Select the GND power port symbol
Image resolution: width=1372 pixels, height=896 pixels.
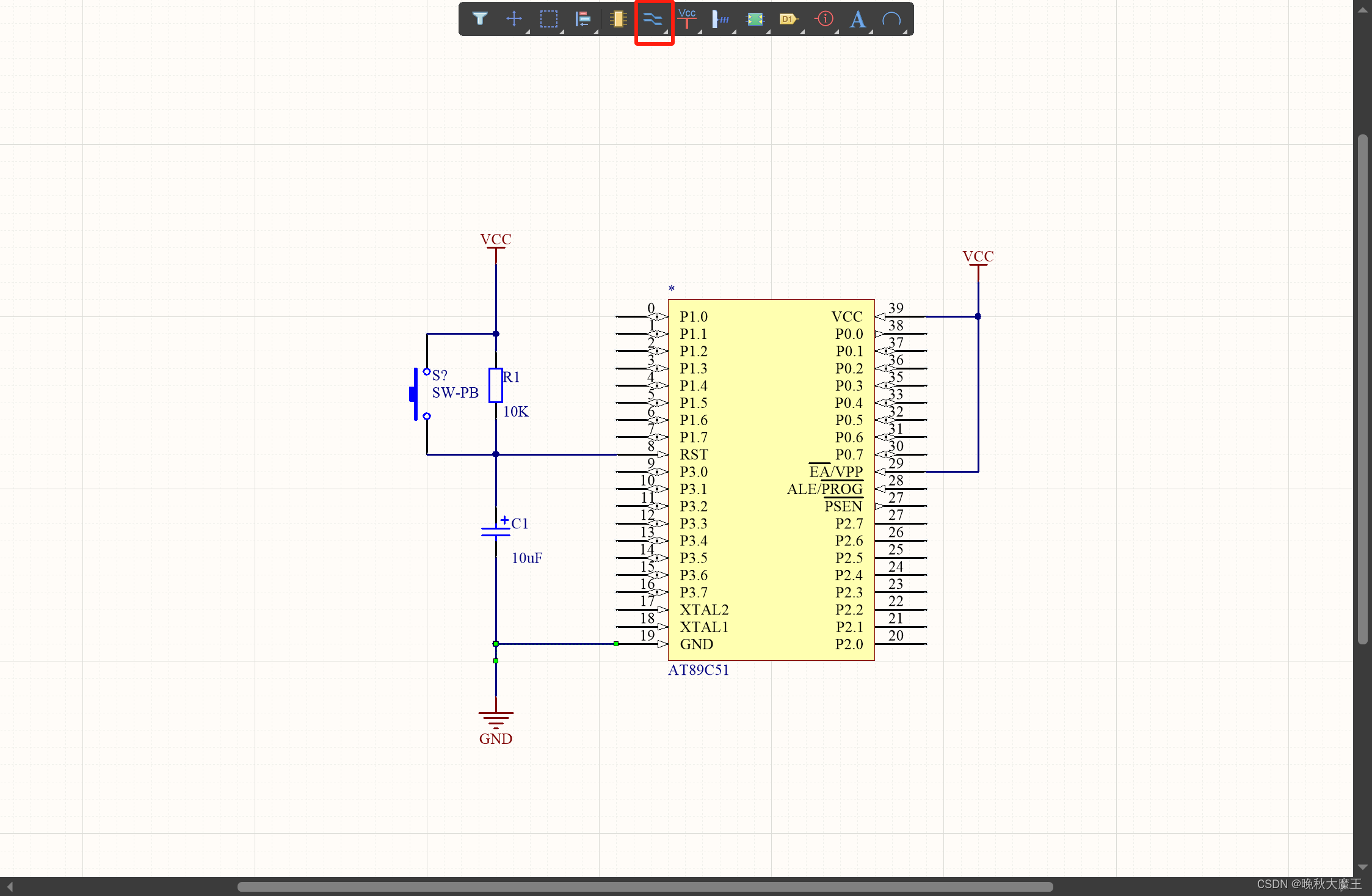tap(495, 718)
